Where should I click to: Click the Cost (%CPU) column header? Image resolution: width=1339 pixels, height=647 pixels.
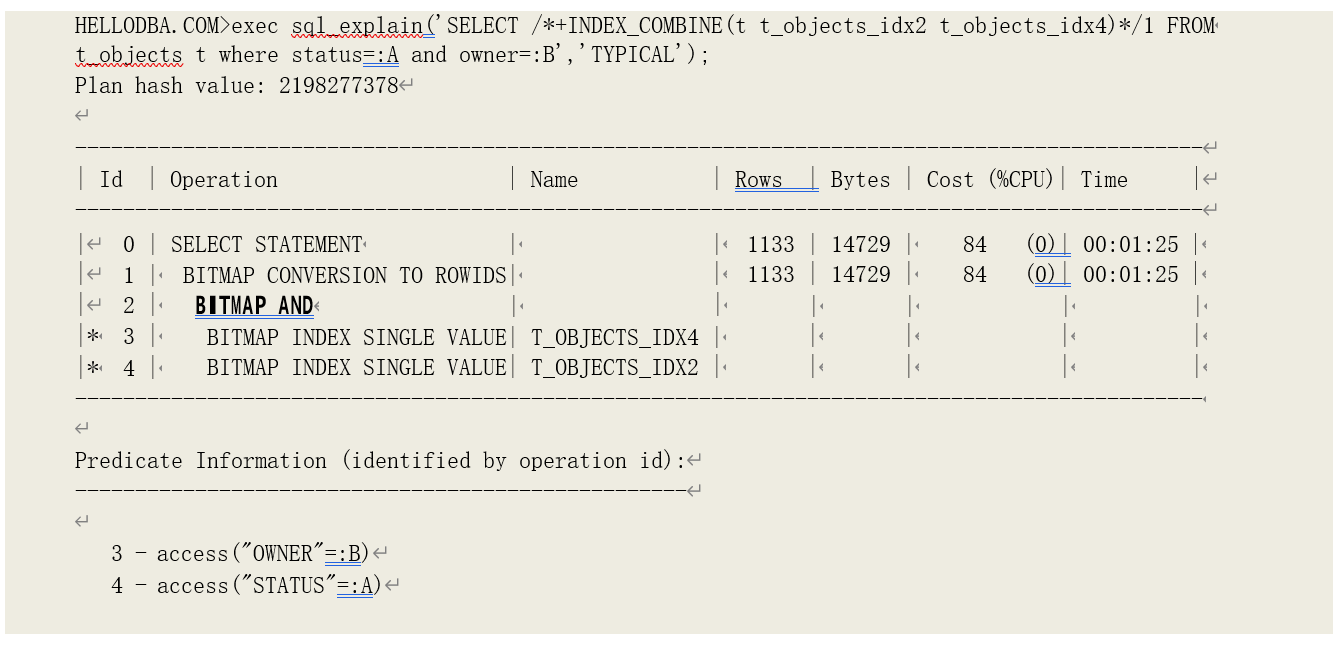click(x=990, y=180)
